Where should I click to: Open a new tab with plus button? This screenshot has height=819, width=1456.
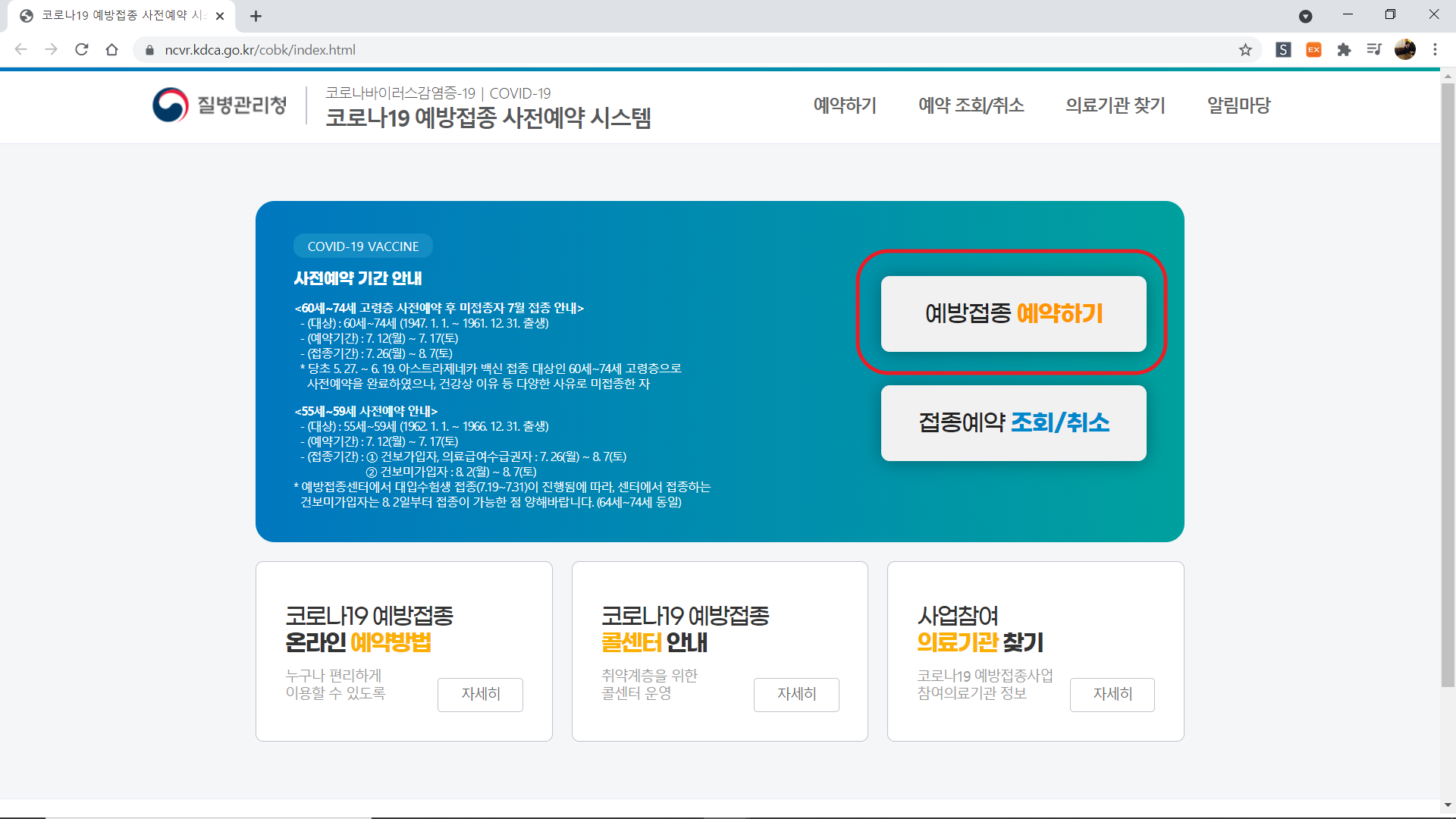(x=256, y=16)
